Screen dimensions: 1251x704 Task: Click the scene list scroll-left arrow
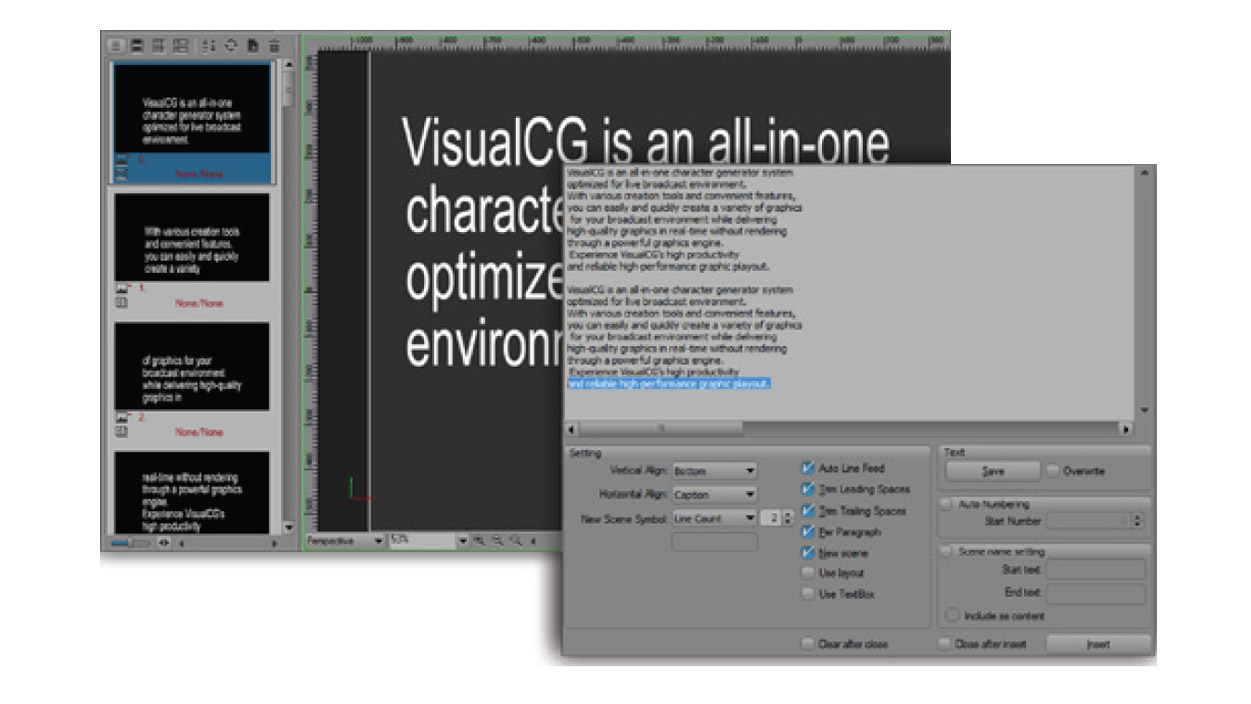[x=182, y=543]
